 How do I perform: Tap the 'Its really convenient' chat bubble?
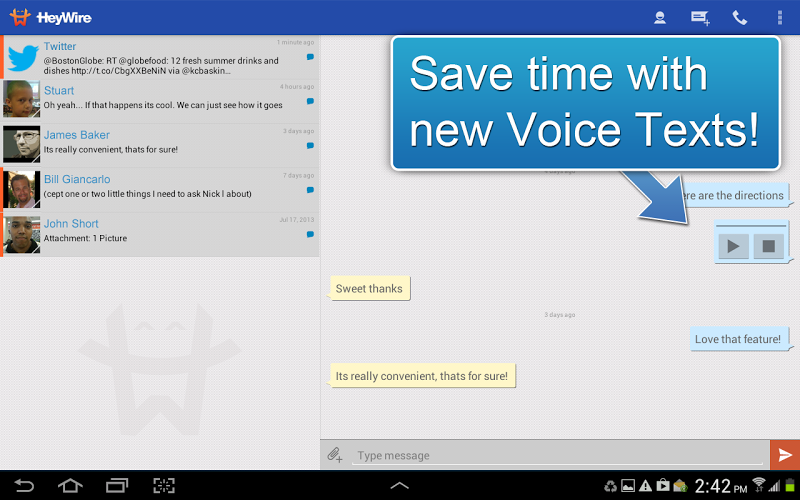click(x=422, y=376)
